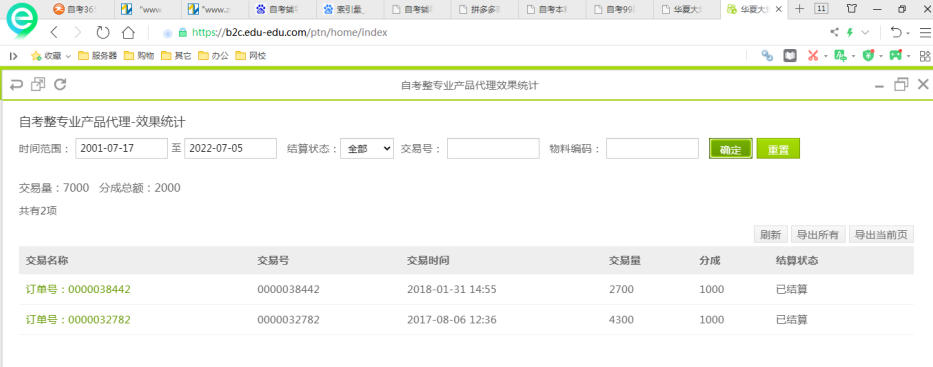The height and width of the screenshot is (367, 933).
Task: Click the green lightning speed mode icon
Action: [x=850, y=33]
